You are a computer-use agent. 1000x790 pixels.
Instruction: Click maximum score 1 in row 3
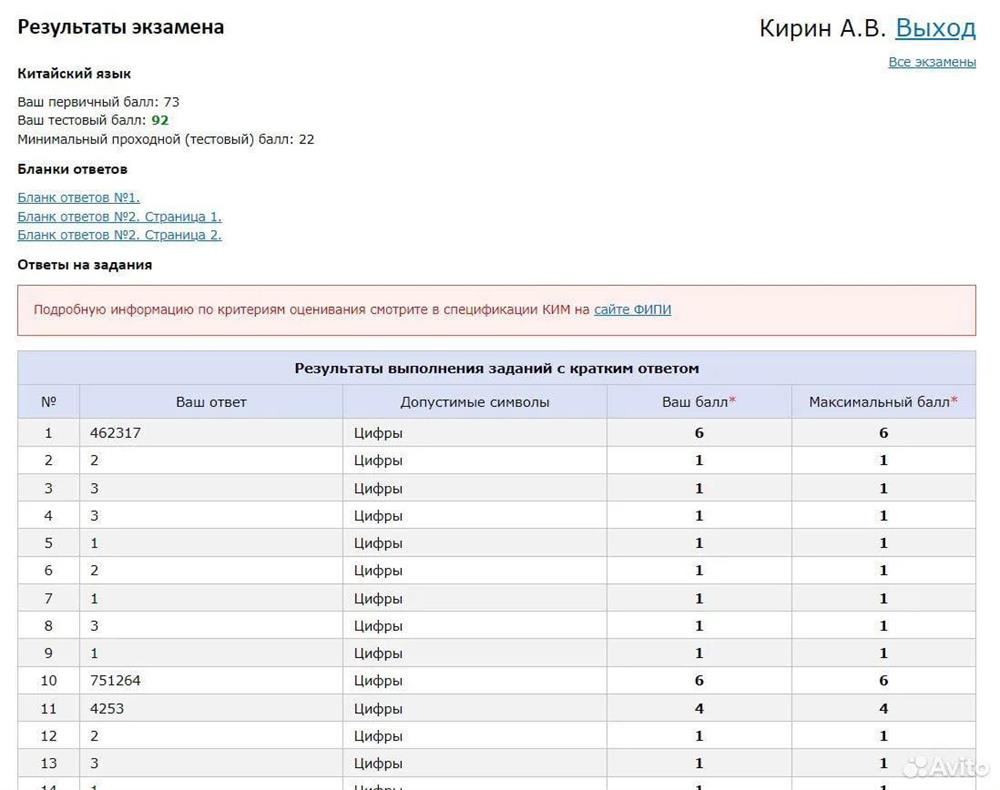pyautogui.click(x=883, y=488)
